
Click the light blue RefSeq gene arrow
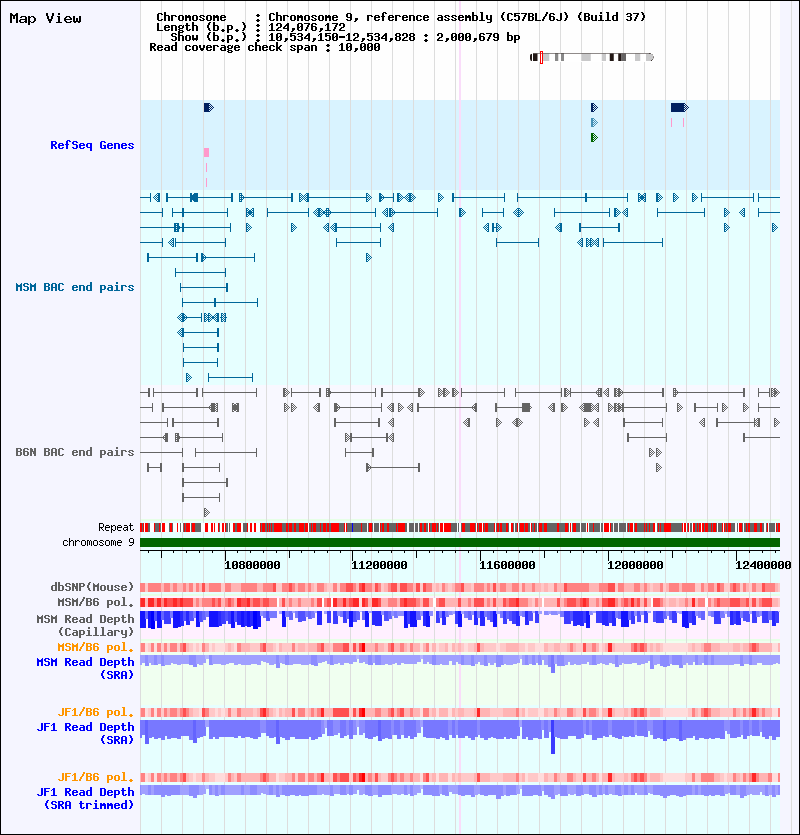pyautogui.click(x=594, y=122)
